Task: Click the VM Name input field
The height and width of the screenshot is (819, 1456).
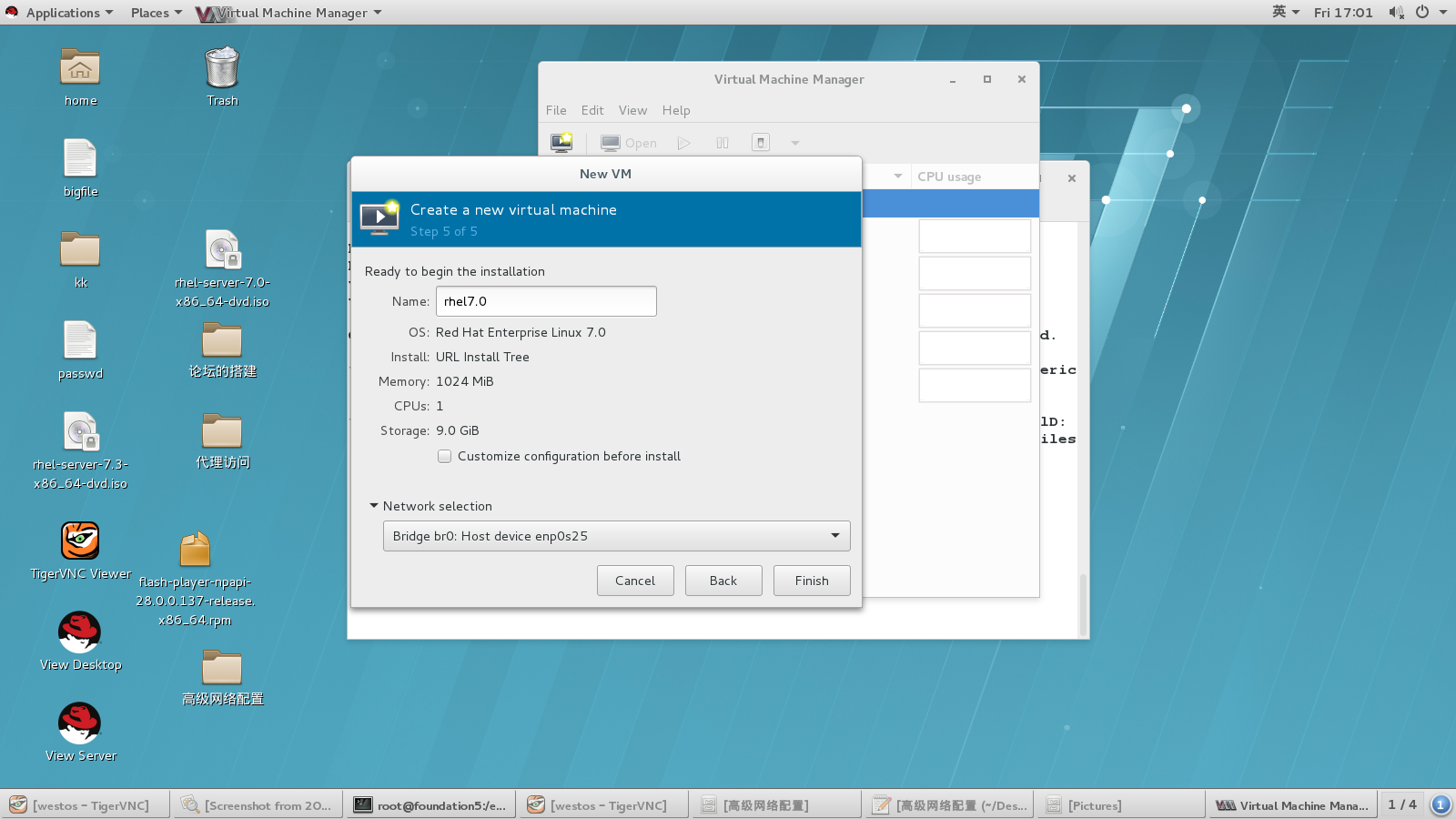Action: (546, 301)
